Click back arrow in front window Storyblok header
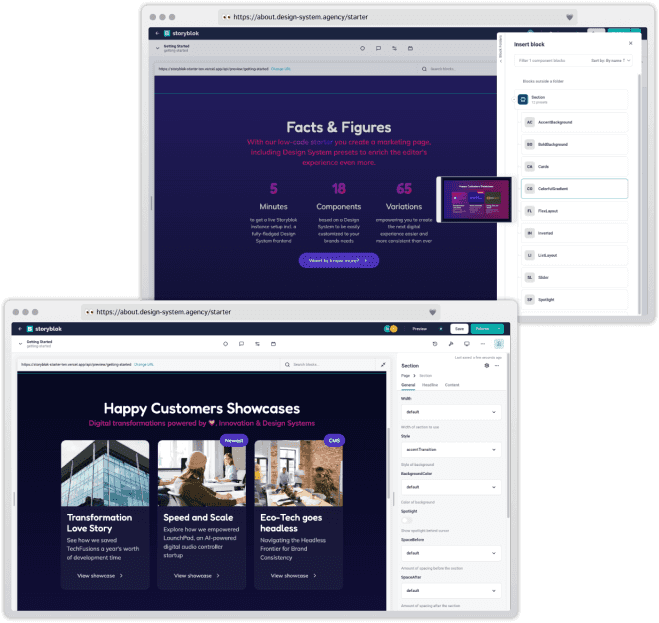Viewport: 659px width, 623px height. coord(20,329)
